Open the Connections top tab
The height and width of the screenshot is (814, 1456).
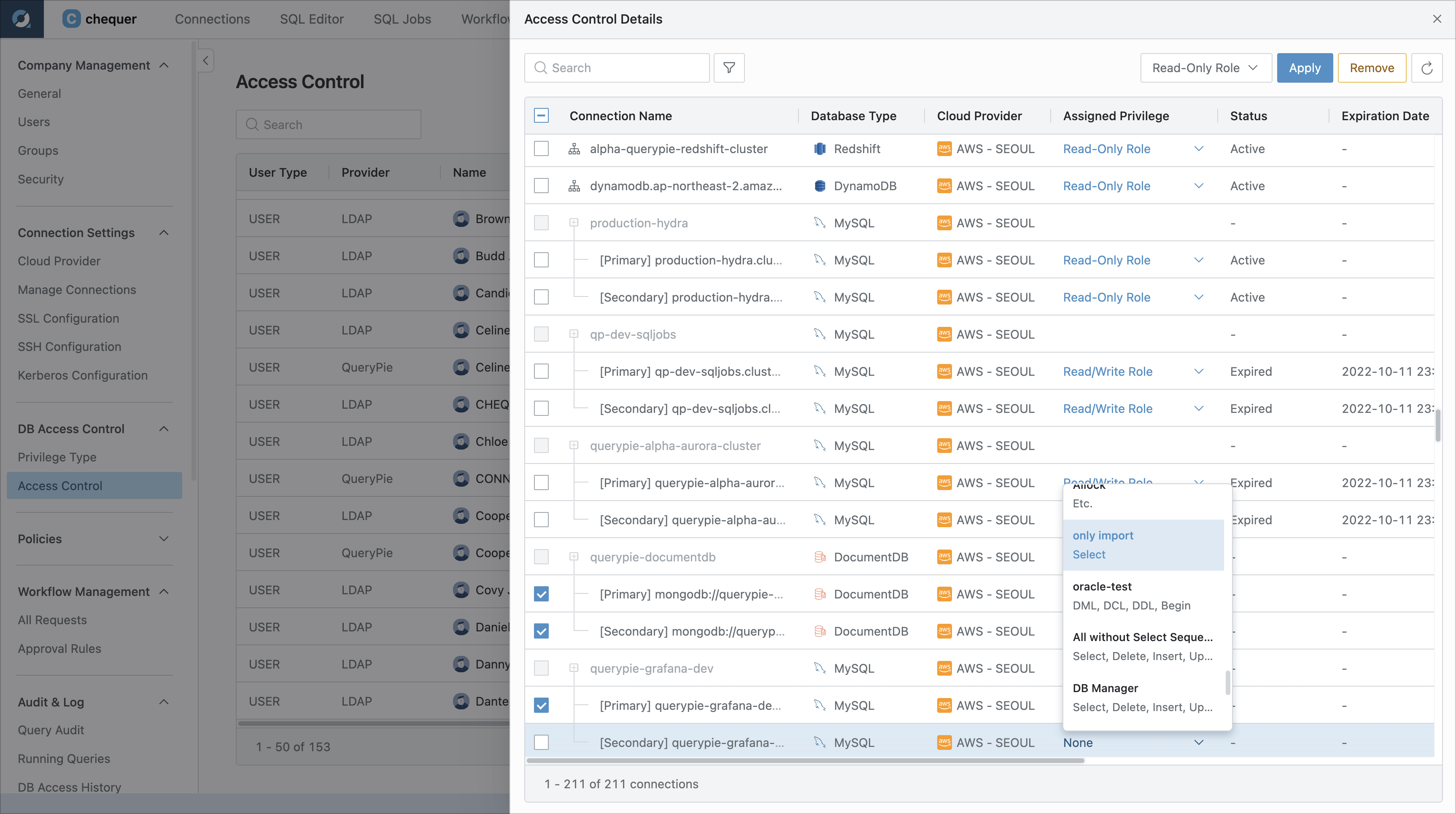[x=212, y=19]
